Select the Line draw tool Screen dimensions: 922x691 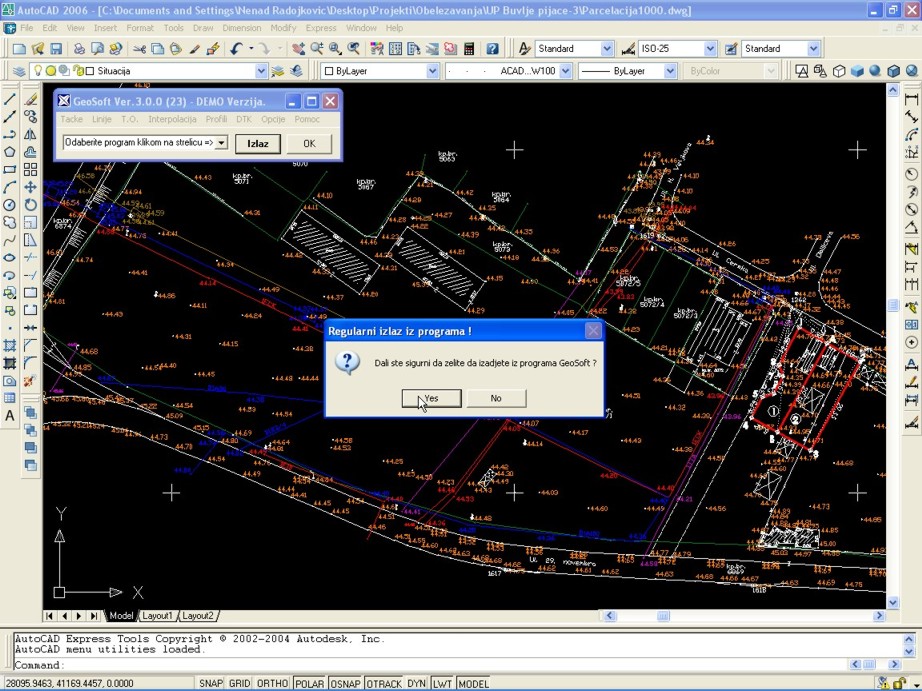coord(10,99)
